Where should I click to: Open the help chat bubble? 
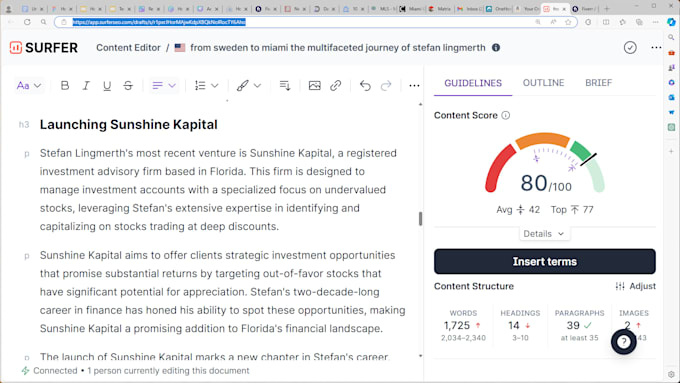pos(624,342)
